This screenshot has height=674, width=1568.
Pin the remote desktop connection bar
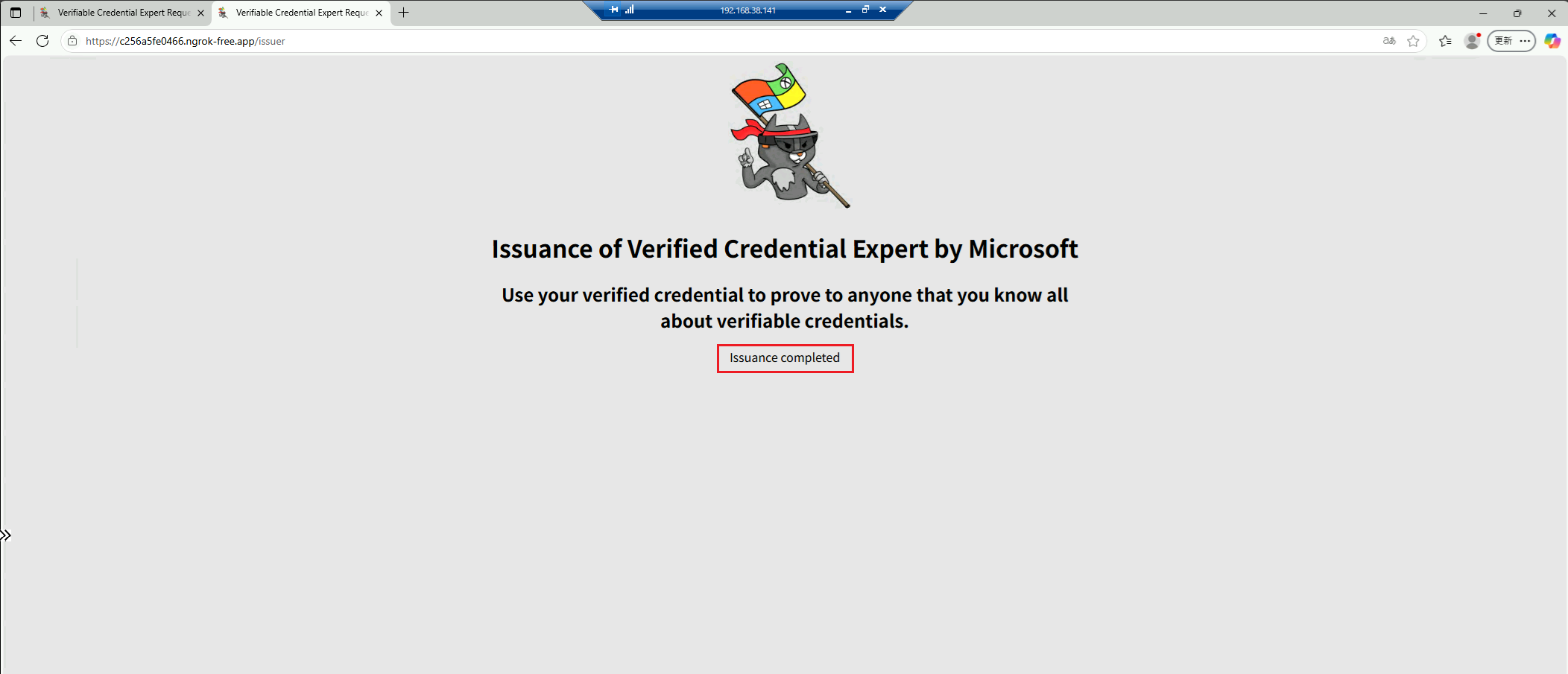click(613, 10)
